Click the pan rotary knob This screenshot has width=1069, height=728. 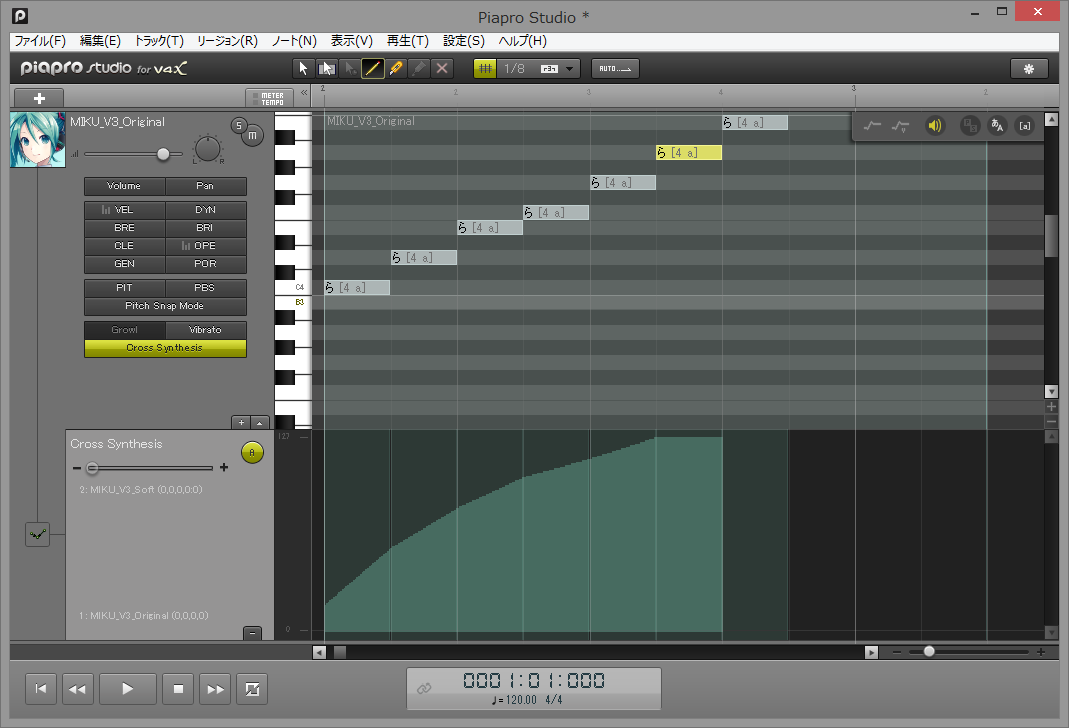[x=207, y=149]
